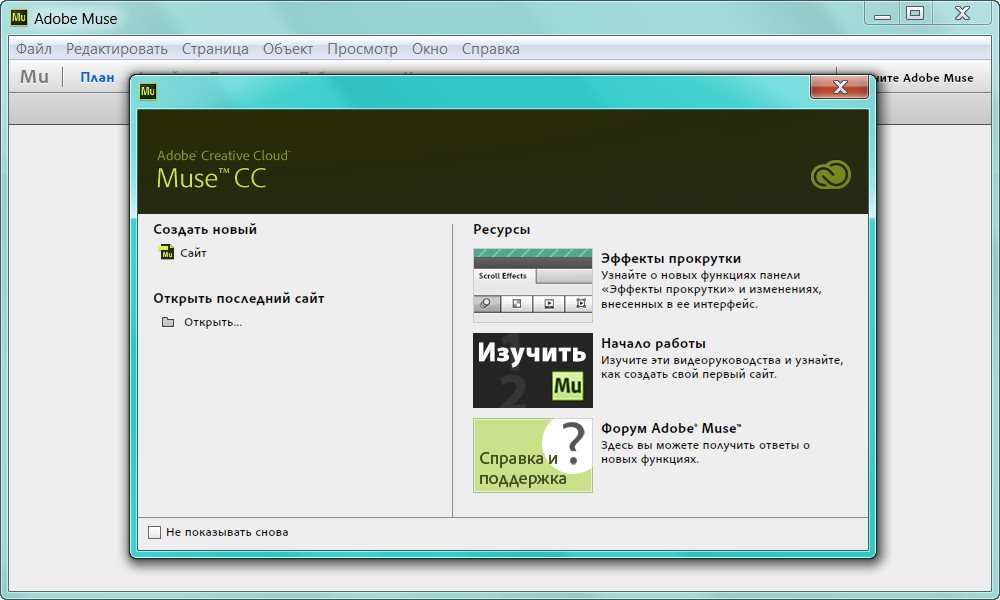The height and width of the screenshot is (600, 1000).
Task: Click the Справка и поддержка thumbnail
Action: (x=533, y=455)
